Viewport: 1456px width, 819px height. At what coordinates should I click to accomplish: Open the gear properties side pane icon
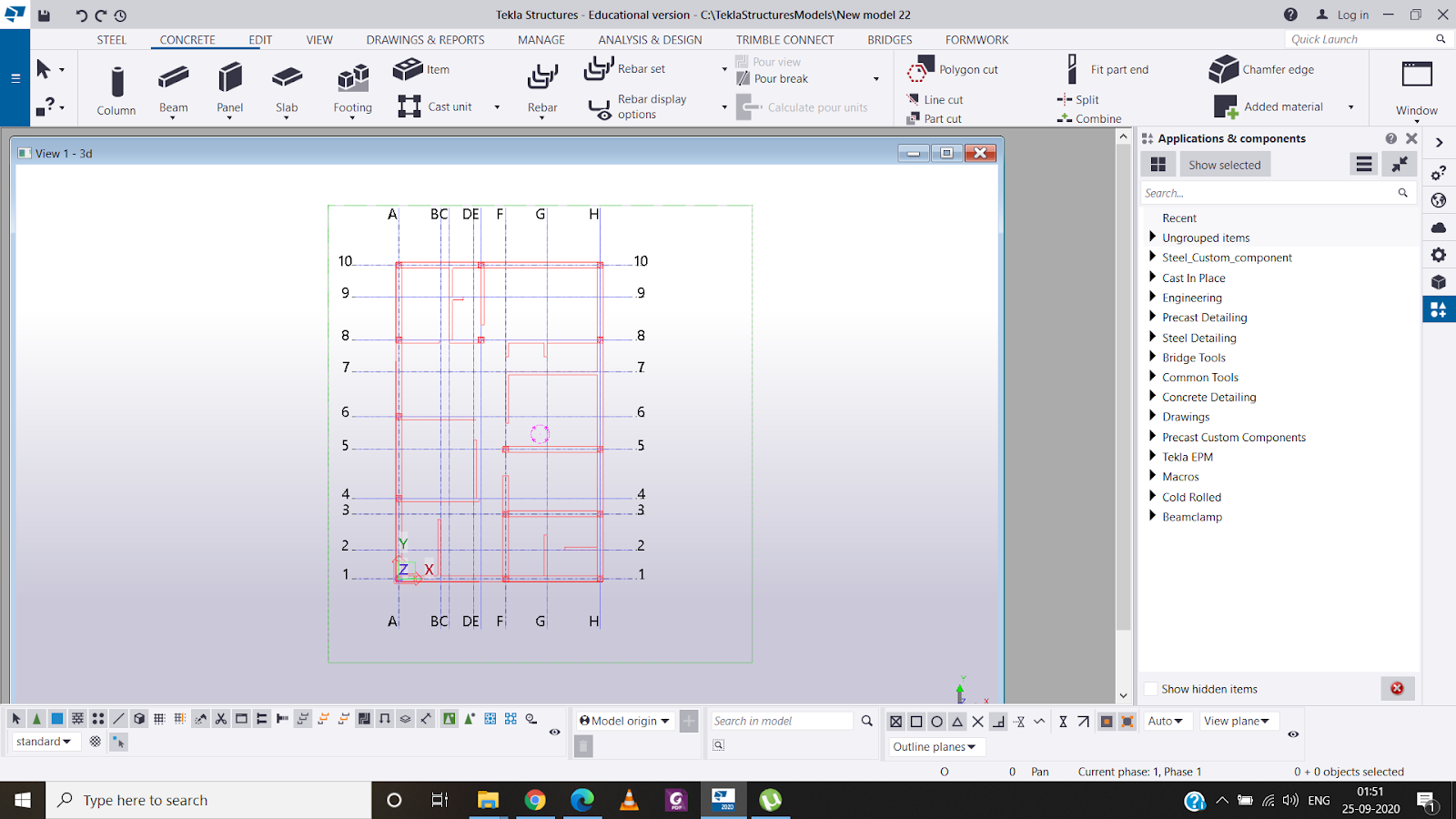tap(1439, 255)
